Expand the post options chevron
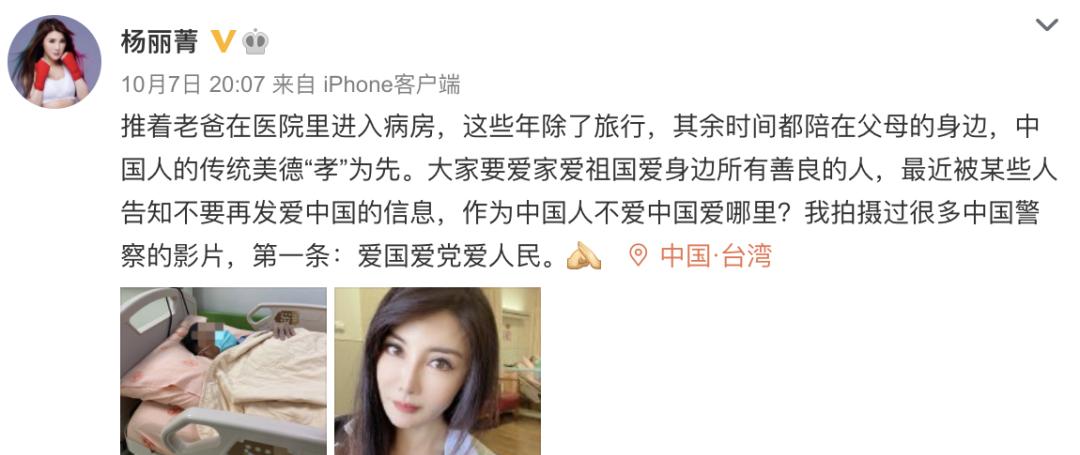Image resolution: width=1080 pixels, height=455 pixels. tap(1047, 25)
